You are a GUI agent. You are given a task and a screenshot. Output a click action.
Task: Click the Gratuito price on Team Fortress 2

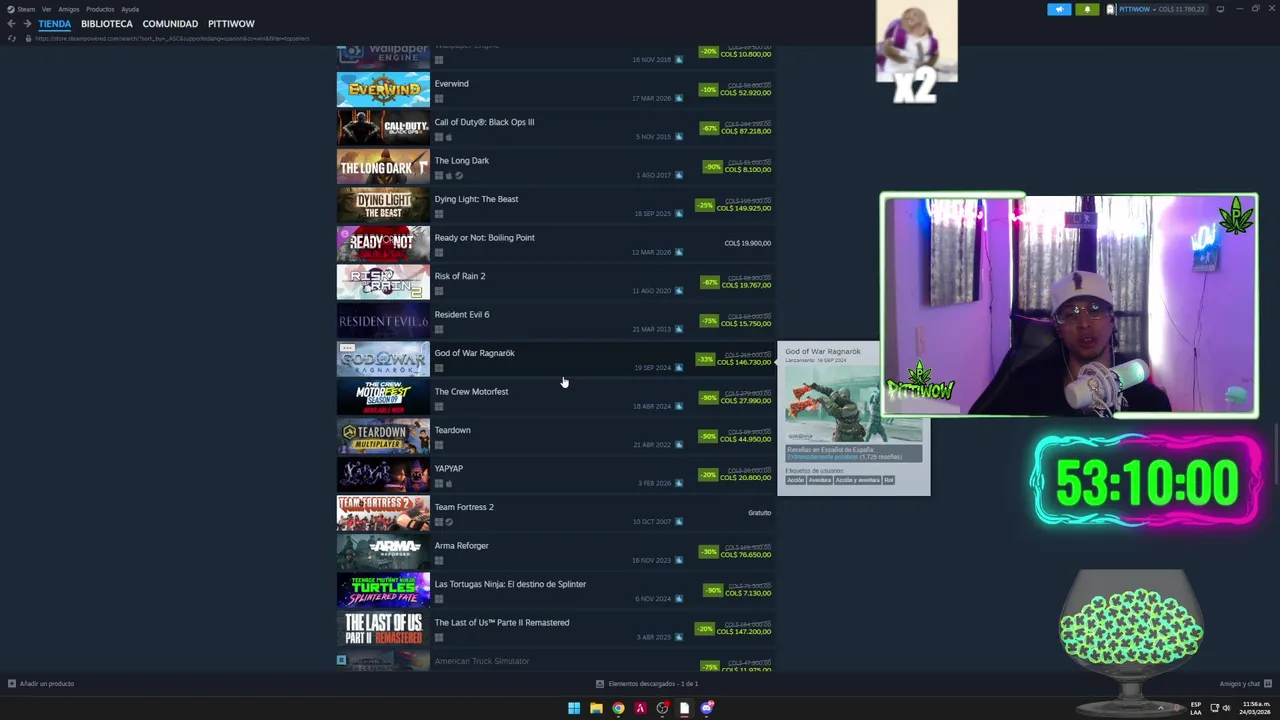tap(759, 513)
